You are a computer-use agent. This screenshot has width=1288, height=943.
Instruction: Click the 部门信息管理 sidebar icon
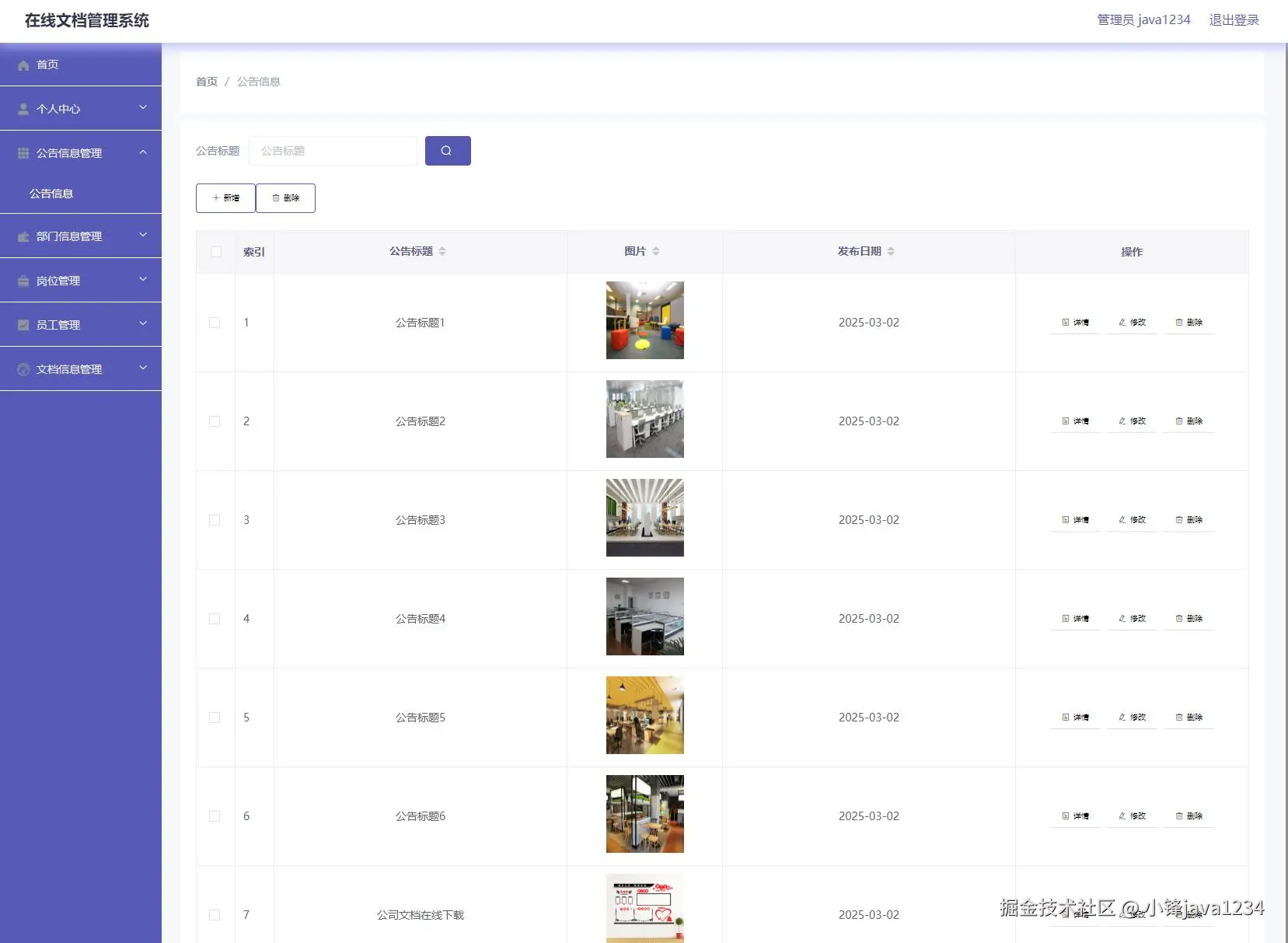tap(23, 236)
